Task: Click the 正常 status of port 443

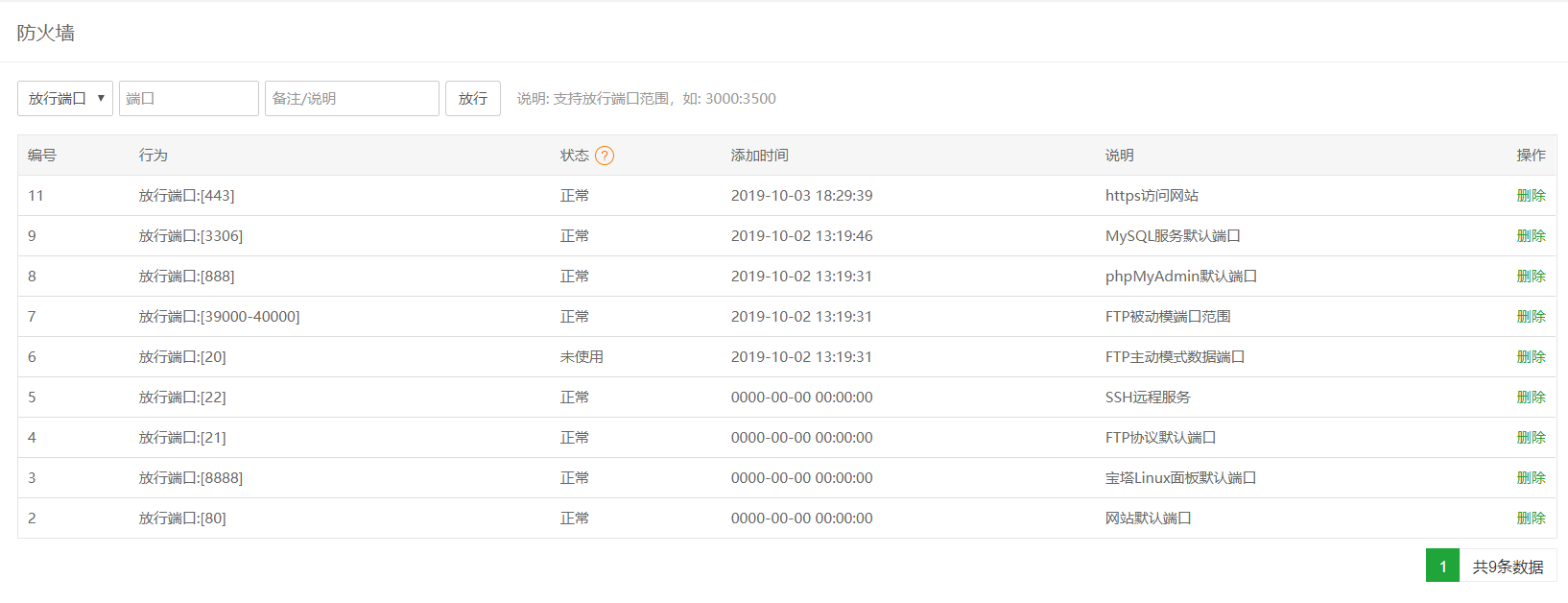Action: pos(575,196)
